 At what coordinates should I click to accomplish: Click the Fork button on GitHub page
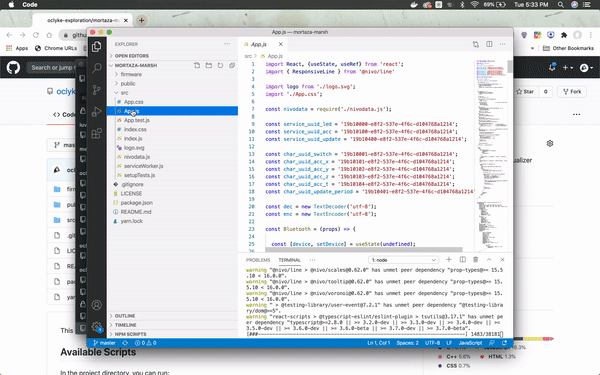(x=572, y=91)
